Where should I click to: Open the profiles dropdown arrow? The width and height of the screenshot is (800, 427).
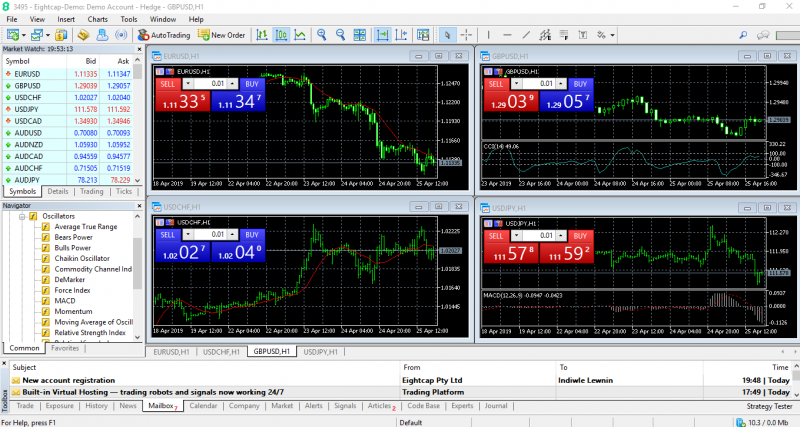point(50,35)
